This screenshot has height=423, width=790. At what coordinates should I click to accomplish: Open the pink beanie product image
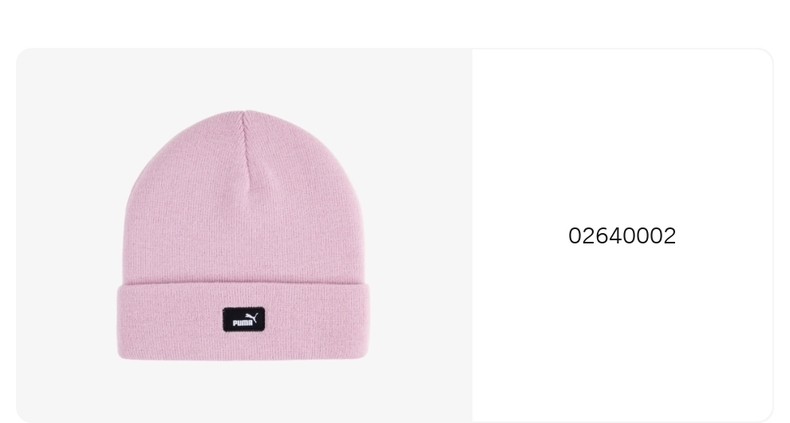pos(243,235)
